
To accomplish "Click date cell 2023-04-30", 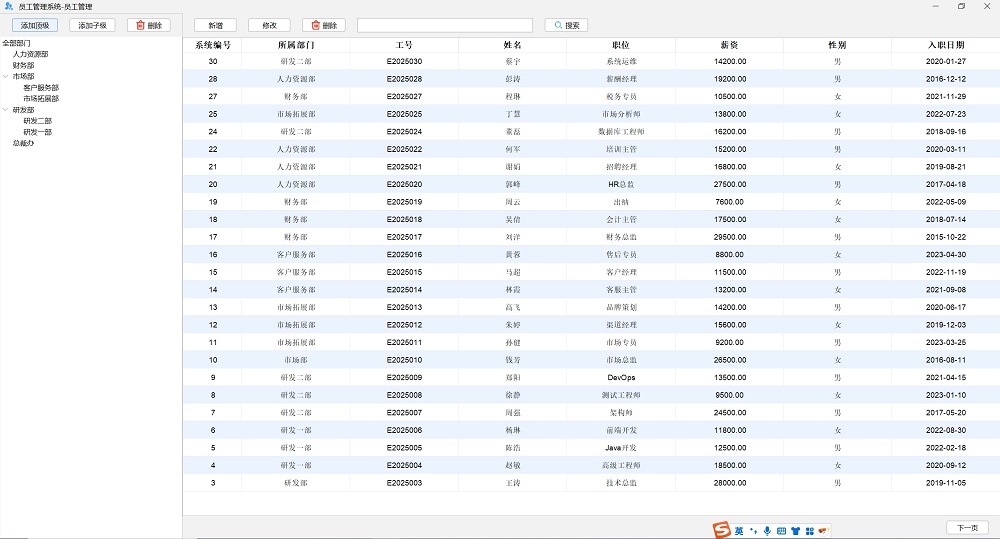I will point(946,255).
